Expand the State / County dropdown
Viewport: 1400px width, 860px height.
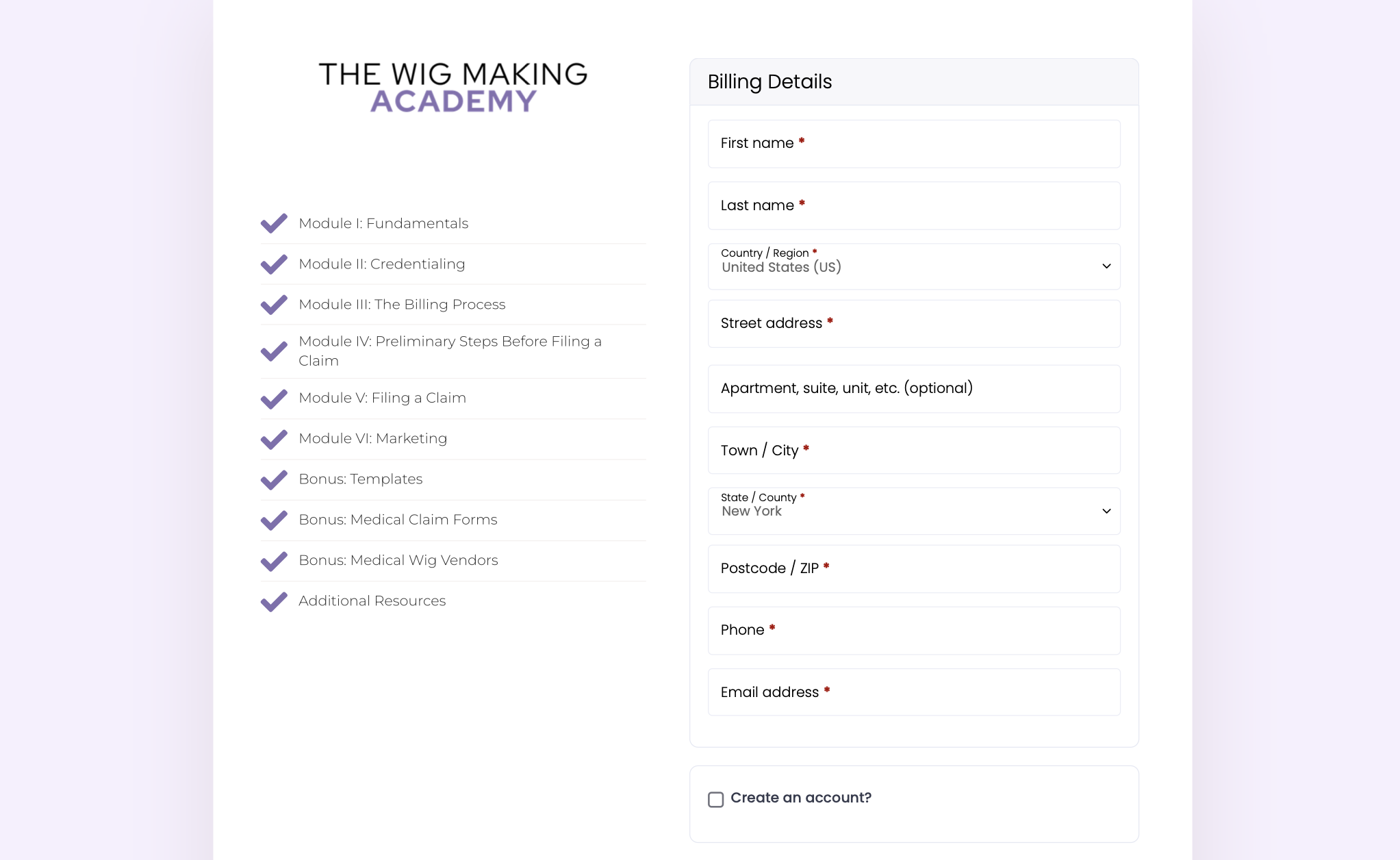913,511
